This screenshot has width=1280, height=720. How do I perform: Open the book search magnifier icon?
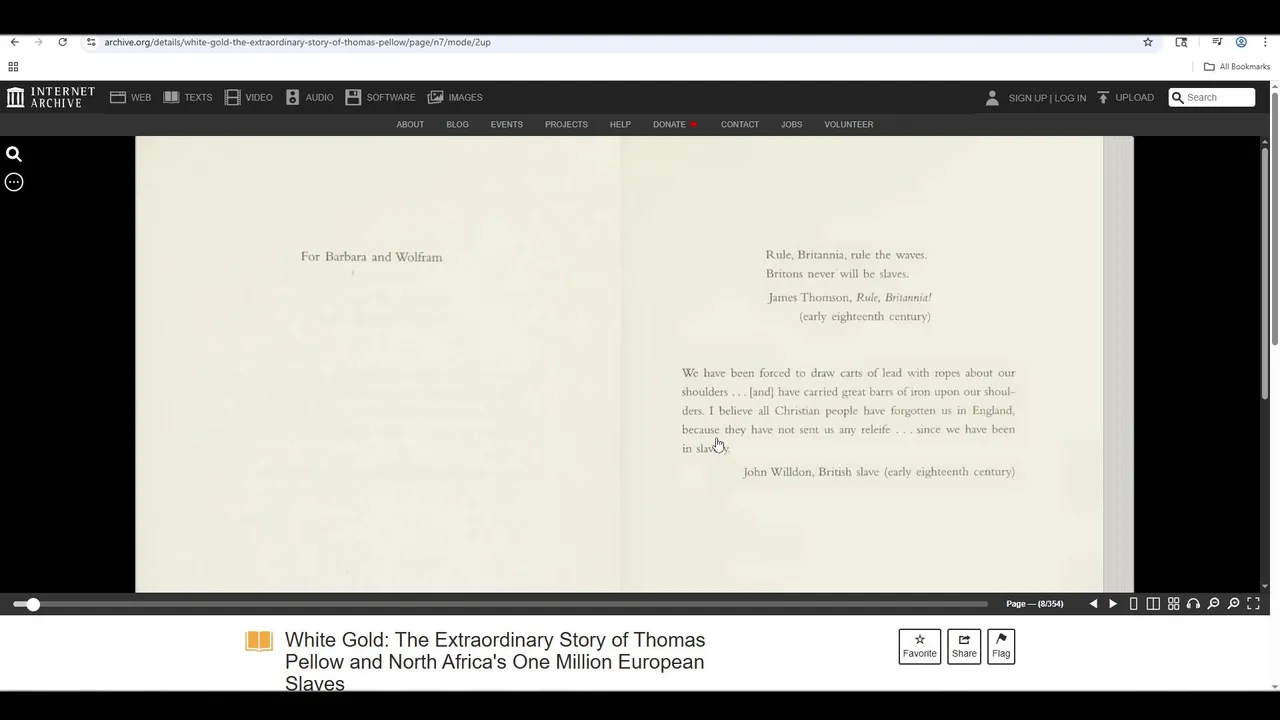[14, 154]
